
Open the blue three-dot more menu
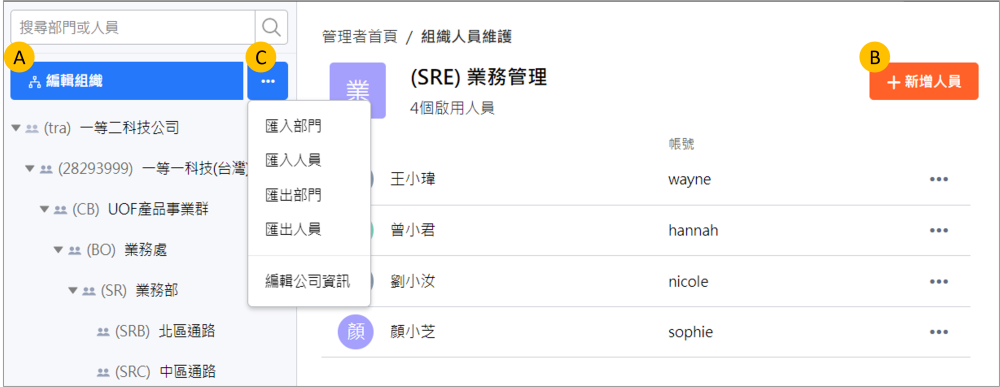pos(268,81)
